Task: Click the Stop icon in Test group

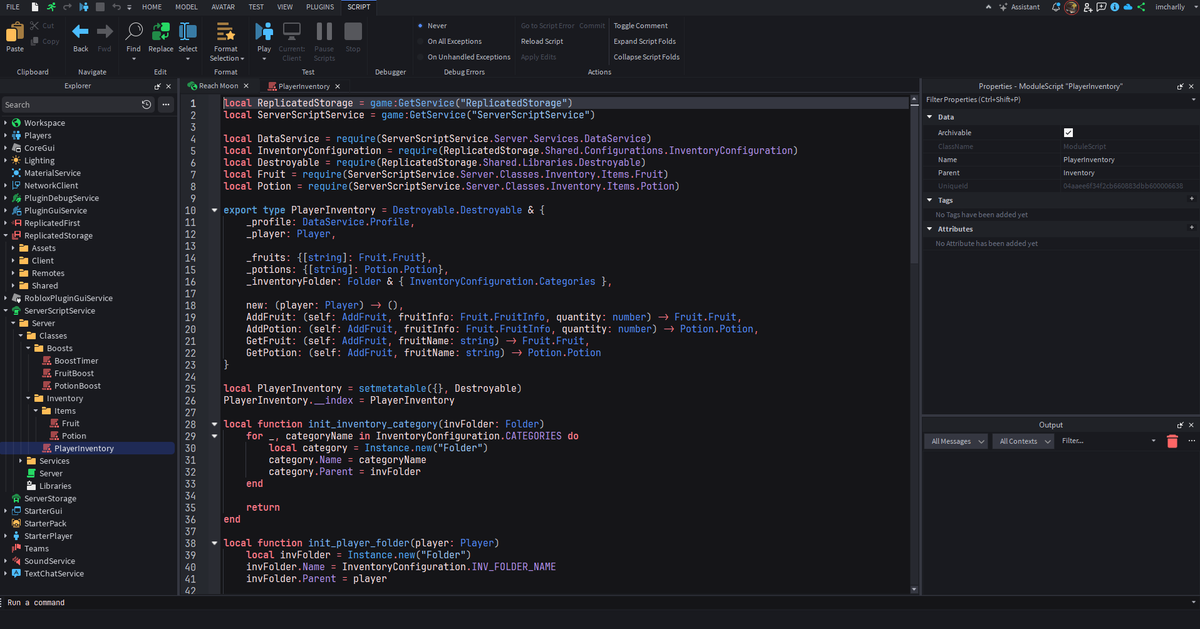Action: click(352, 32)
